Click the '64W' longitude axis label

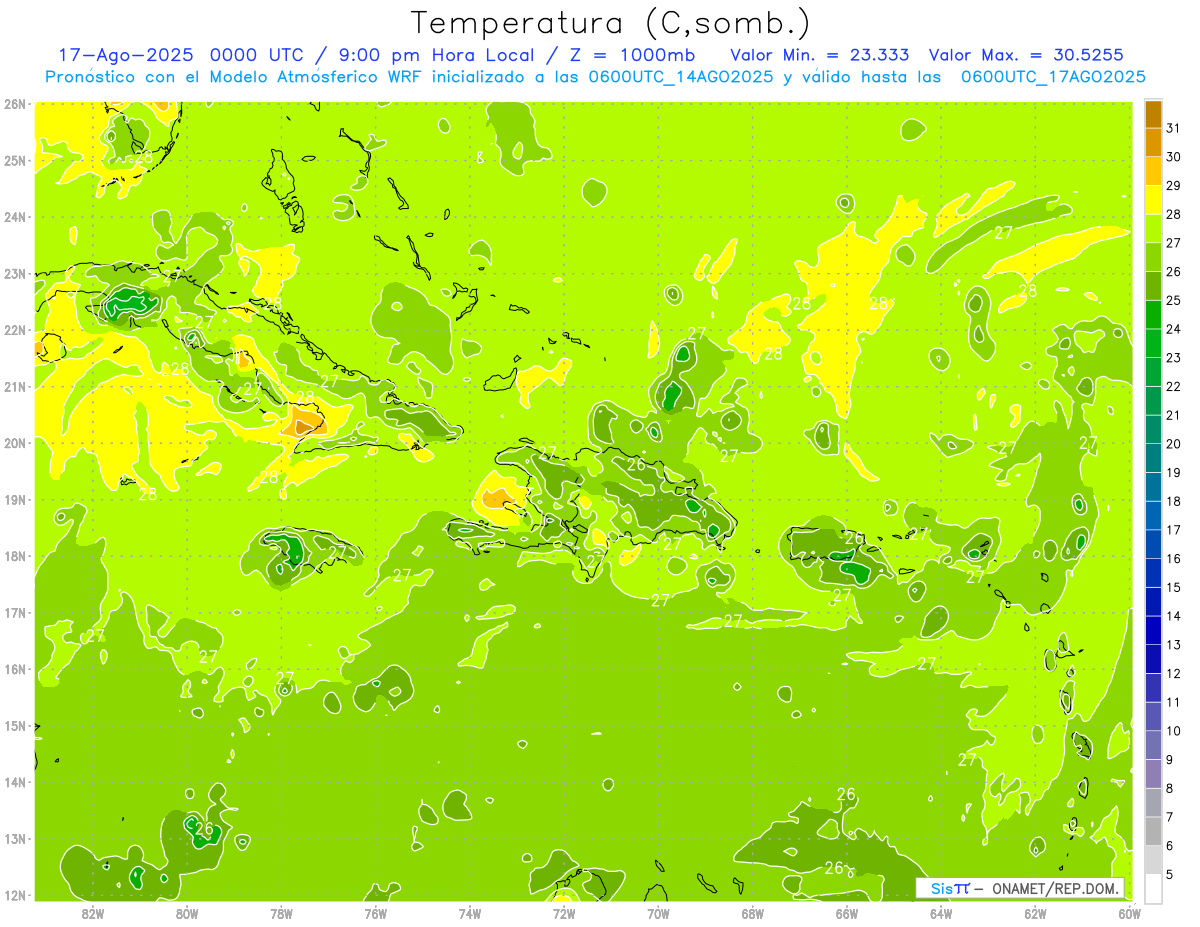941,913
